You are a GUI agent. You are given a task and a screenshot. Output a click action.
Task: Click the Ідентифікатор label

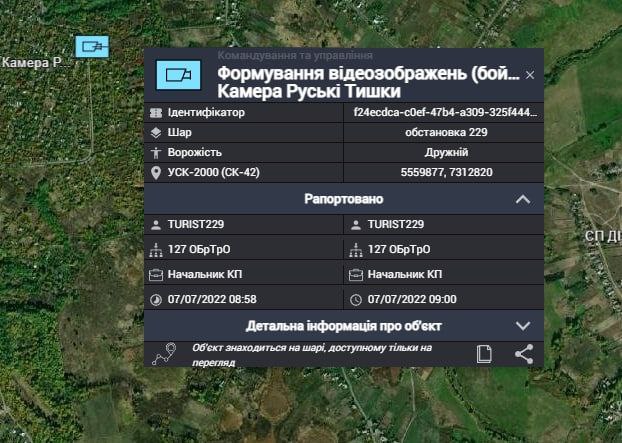[x=206, y=113]
